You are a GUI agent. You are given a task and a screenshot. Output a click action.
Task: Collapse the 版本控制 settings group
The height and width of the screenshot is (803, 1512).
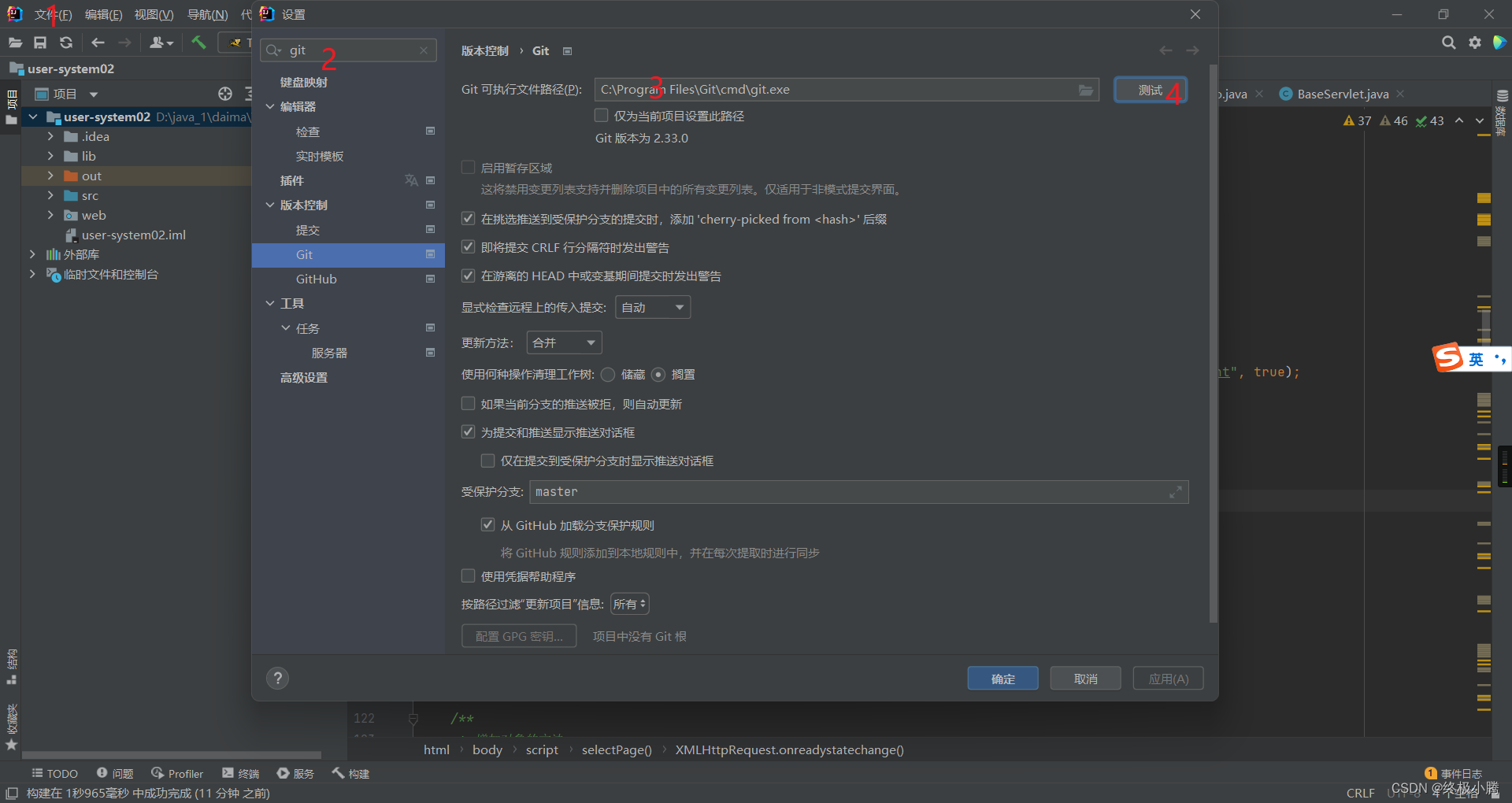coord(270,205)
